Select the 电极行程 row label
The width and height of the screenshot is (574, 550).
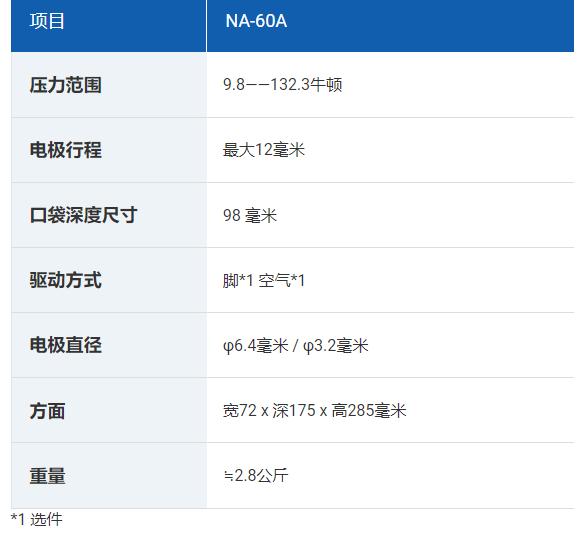pos(66,150)
